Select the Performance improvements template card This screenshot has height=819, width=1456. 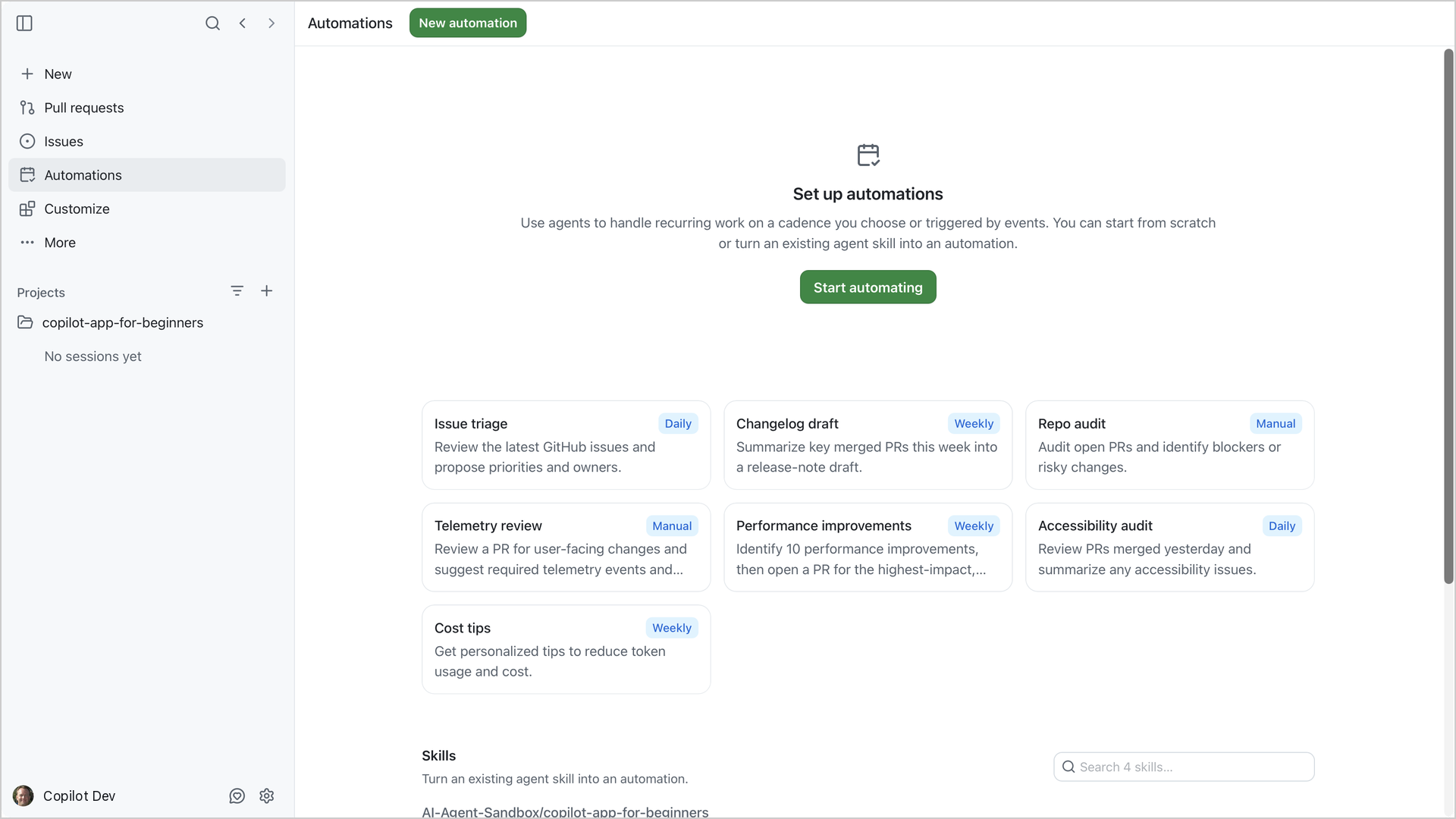868,548
